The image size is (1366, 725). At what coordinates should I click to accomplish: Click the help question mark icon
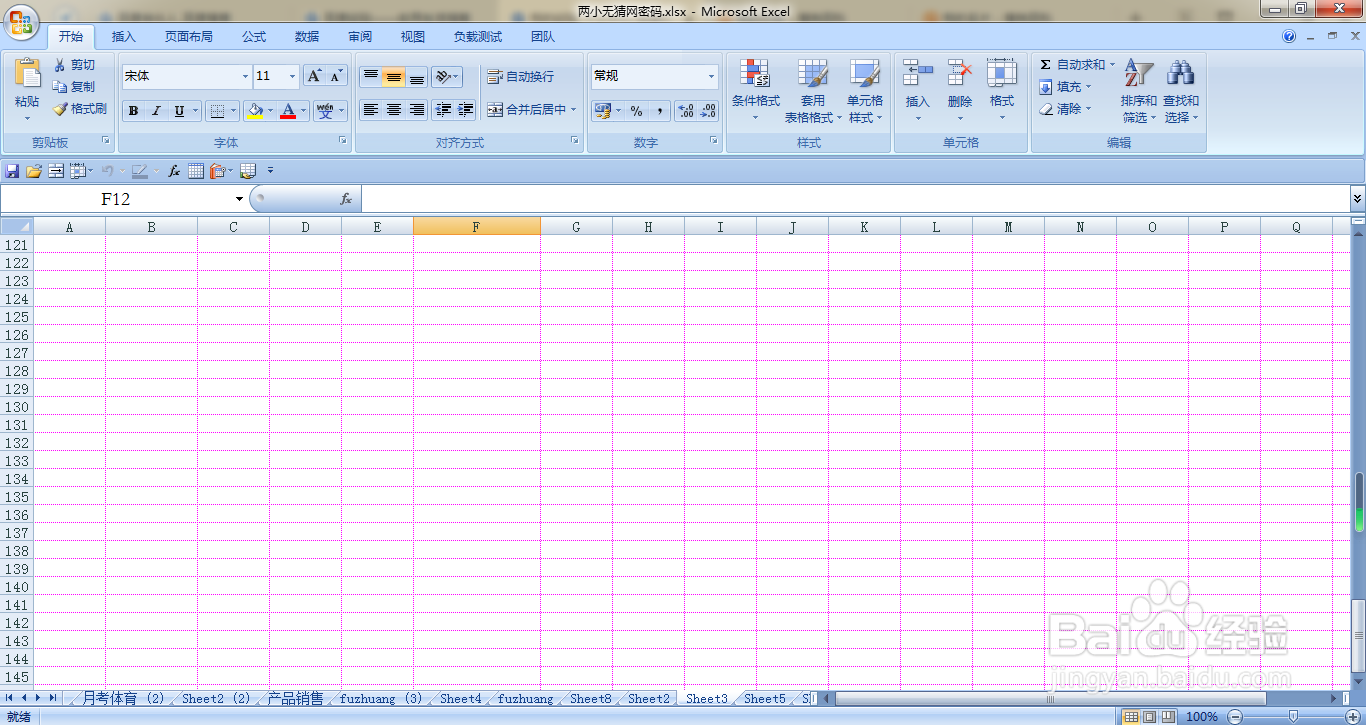pos(1289,36)
